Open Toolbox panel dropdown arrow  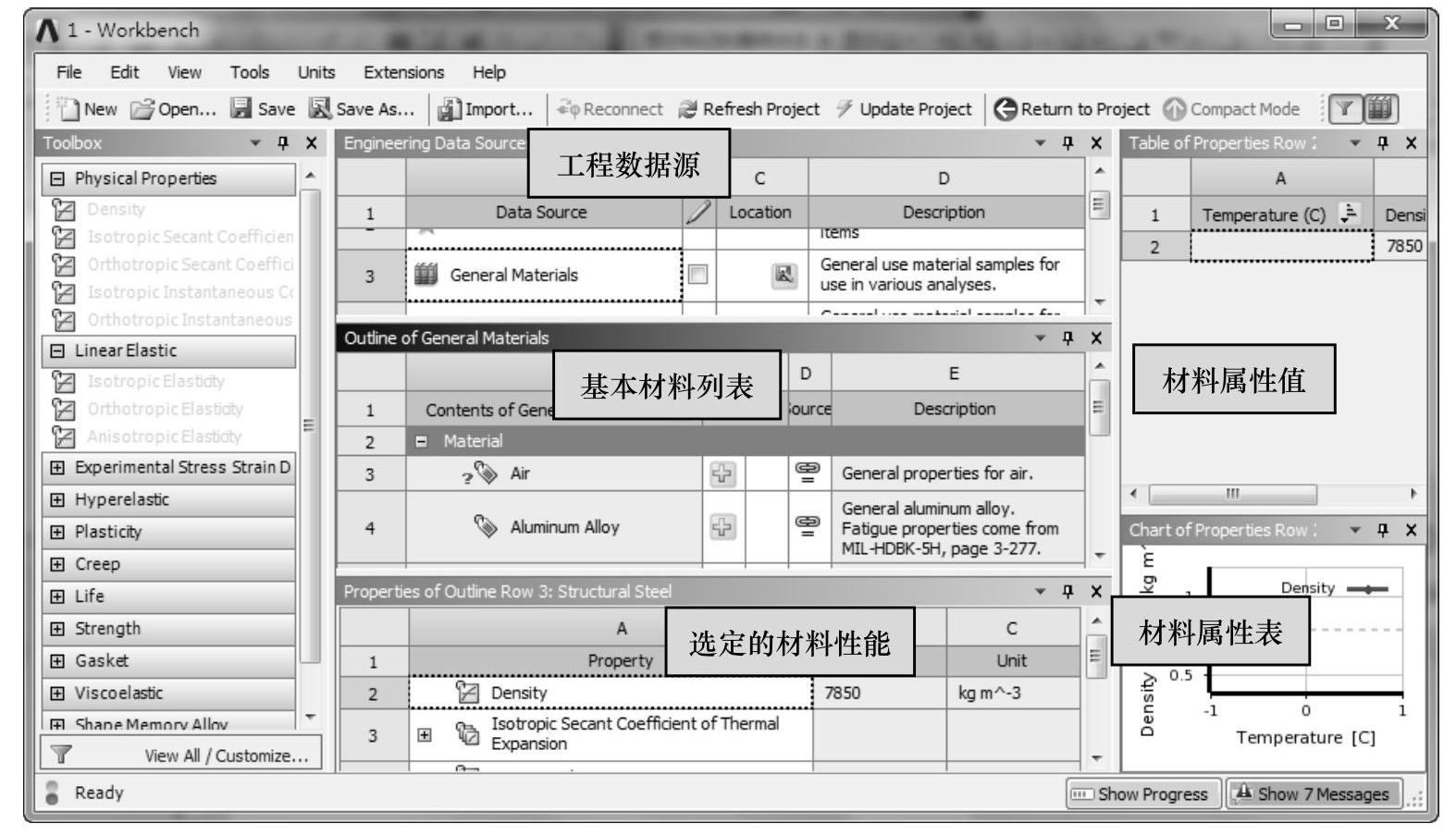(255, 143)
